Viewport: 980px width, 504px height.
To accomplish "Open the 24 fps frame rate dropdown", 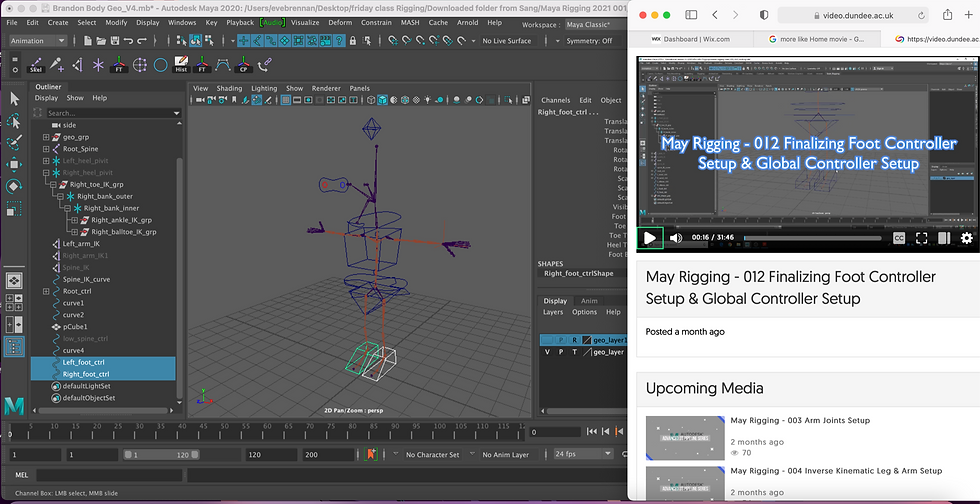I will (584, 455).
